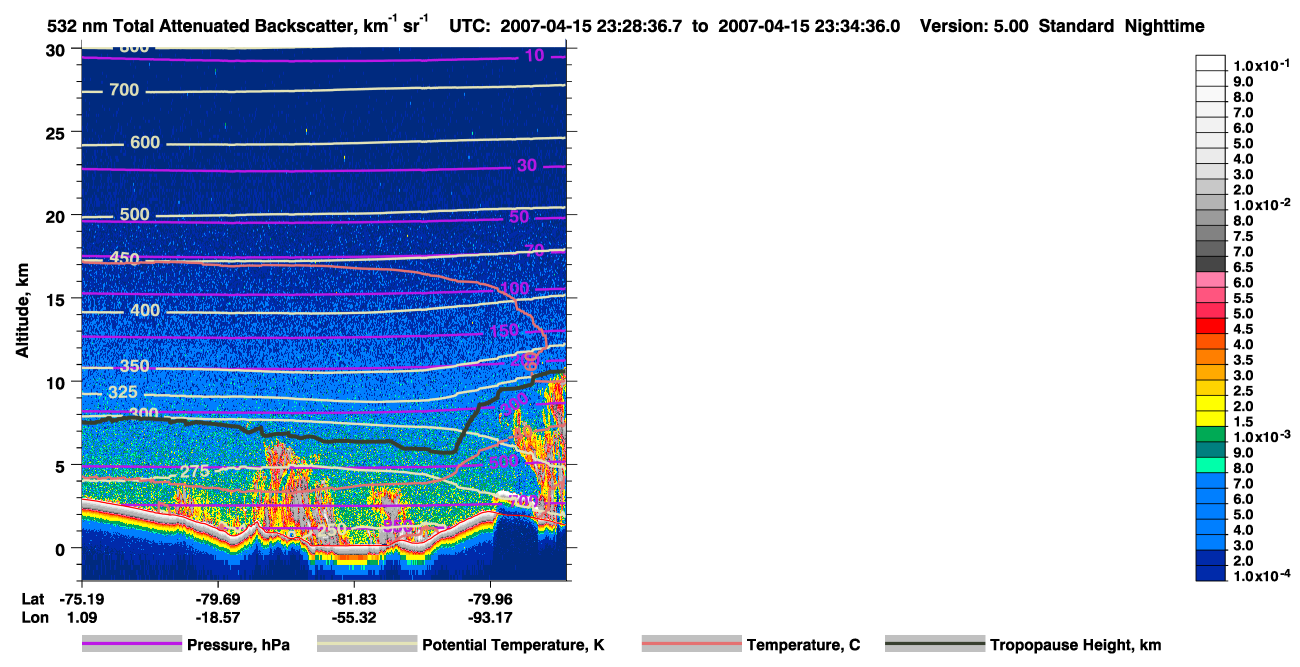The height and width of the screenshot is (667, 1300).
Task: Click the 15 tick on altitude axis
Action: pos(58,299)
